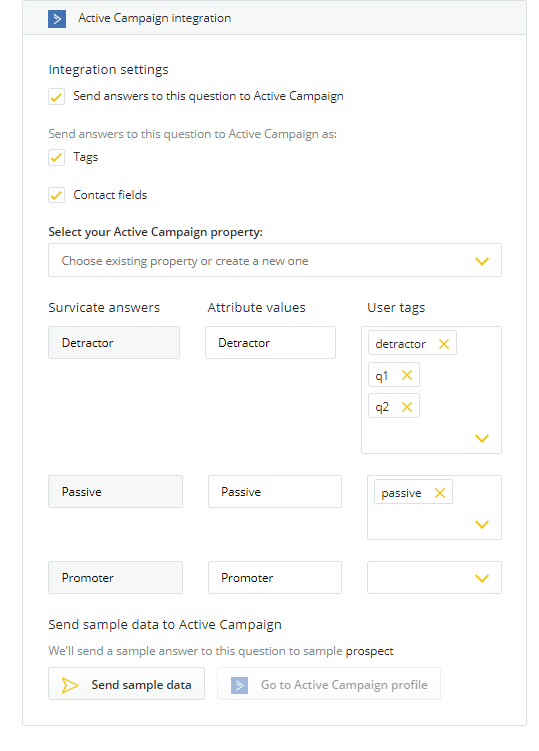
Task: Remove the passive tag
Action: [440, 493]
